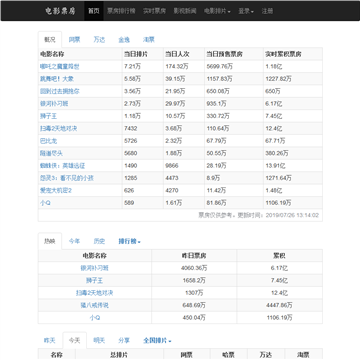The image size is (360, 360).
Task: Select the 概况 tab
Action: (50, 40)
